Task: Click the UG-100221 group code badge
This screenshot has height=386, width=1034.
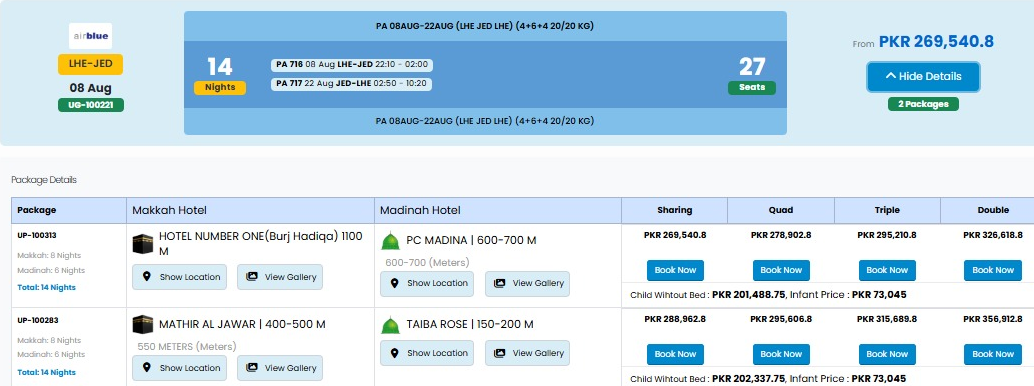Action: pyautogui.click(x=91, y=105)
